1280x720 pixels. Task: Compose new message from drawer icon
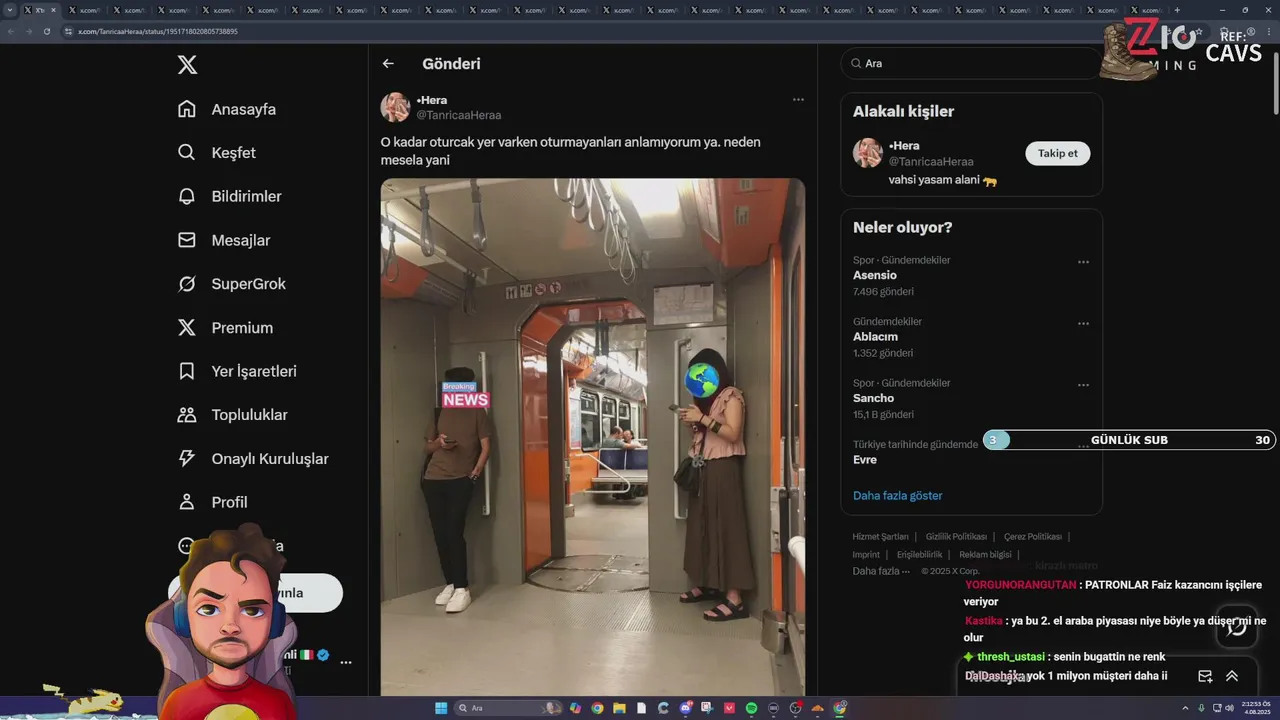[1205, 676]
